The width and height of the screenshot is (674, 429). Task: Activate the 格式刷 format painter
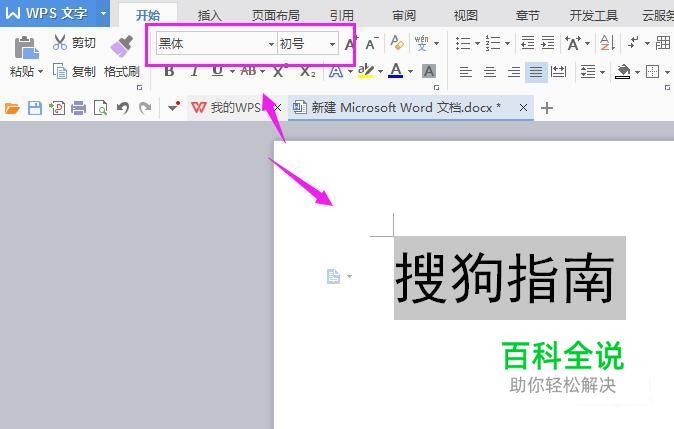(122, 56)
